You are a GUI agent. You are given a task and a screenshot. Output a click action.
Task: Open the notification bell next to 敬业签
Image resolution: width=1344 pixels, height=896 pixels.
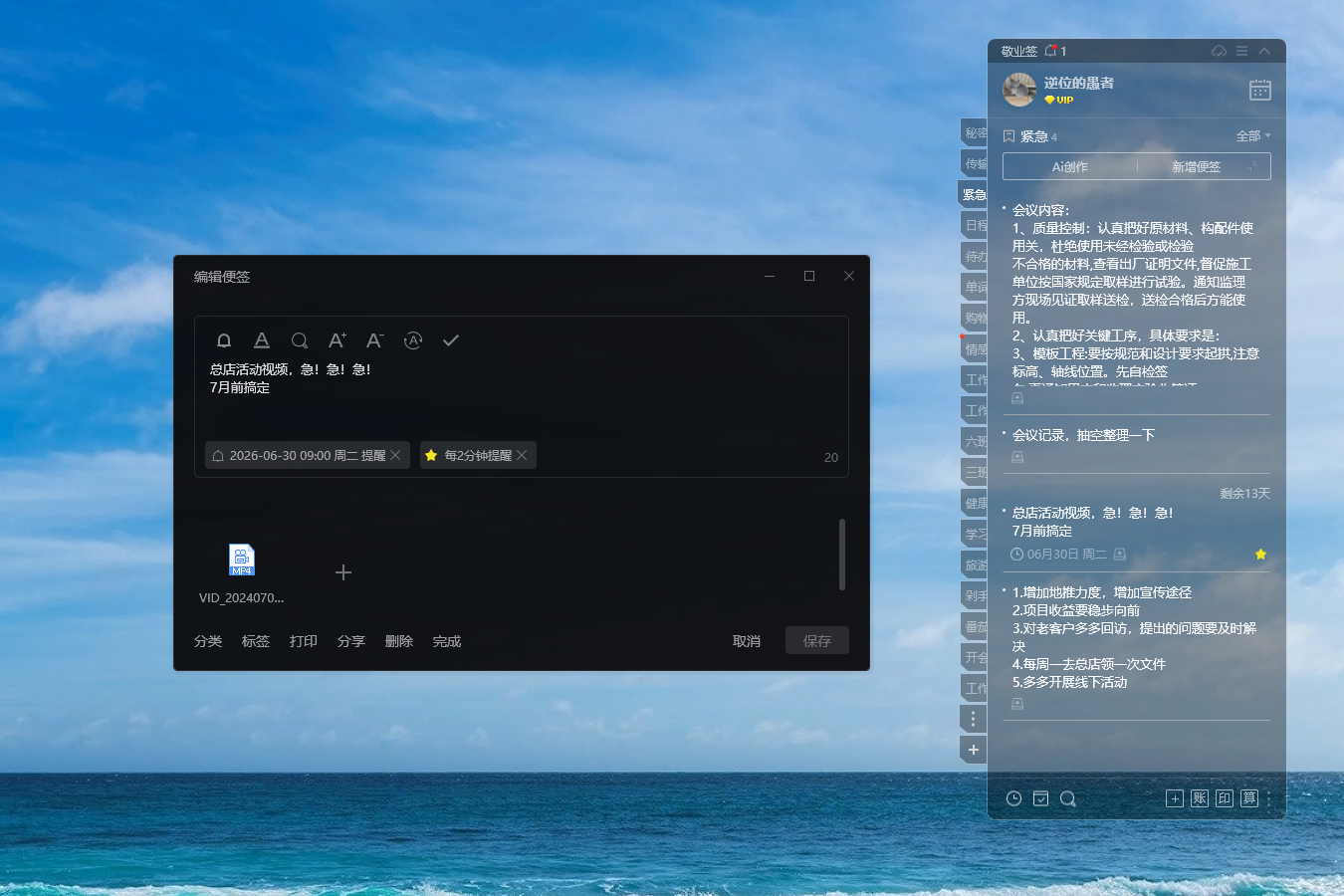coord(1050,51)
